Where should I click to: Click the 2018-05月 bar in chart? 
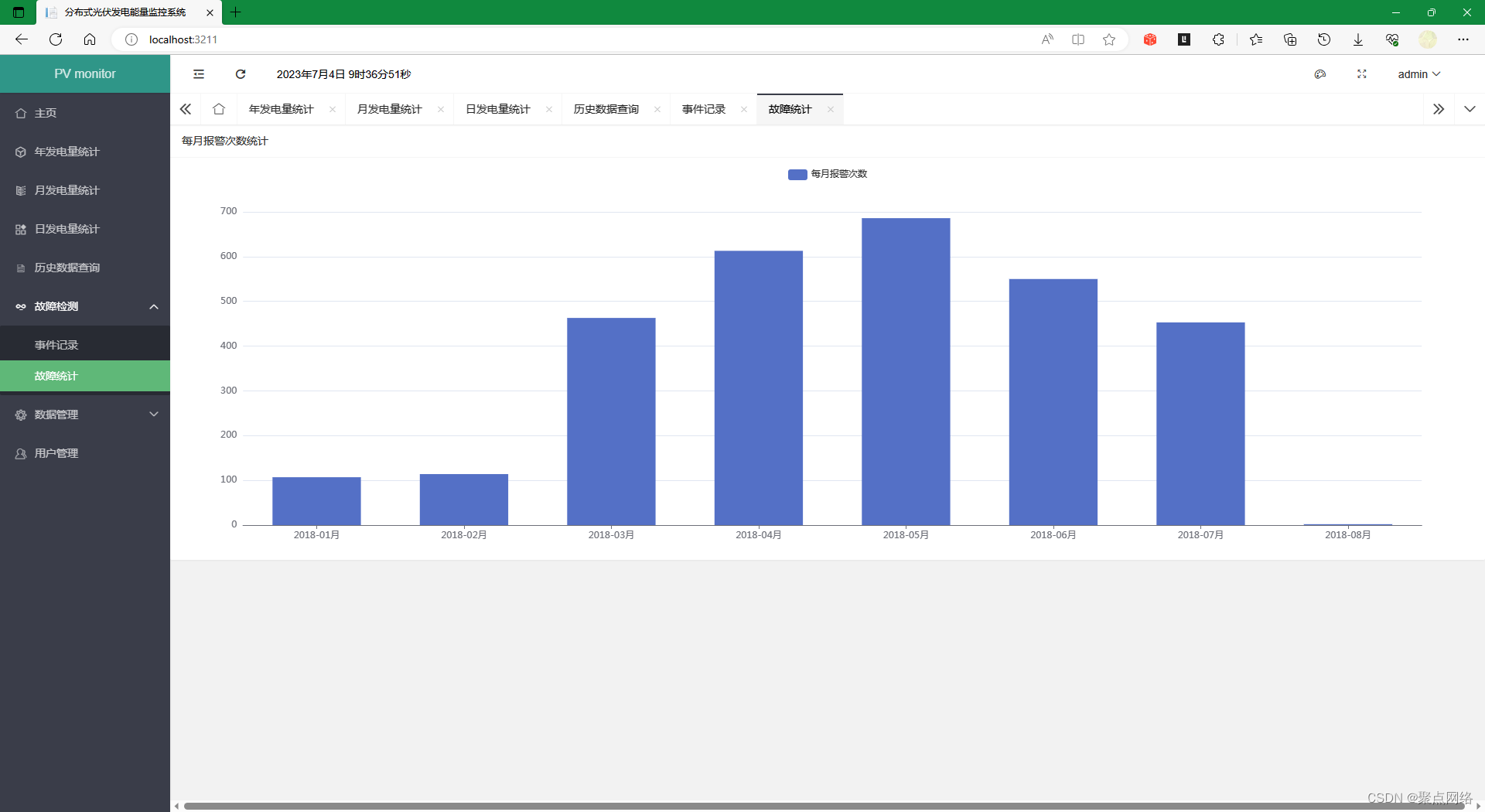(906, 371)
